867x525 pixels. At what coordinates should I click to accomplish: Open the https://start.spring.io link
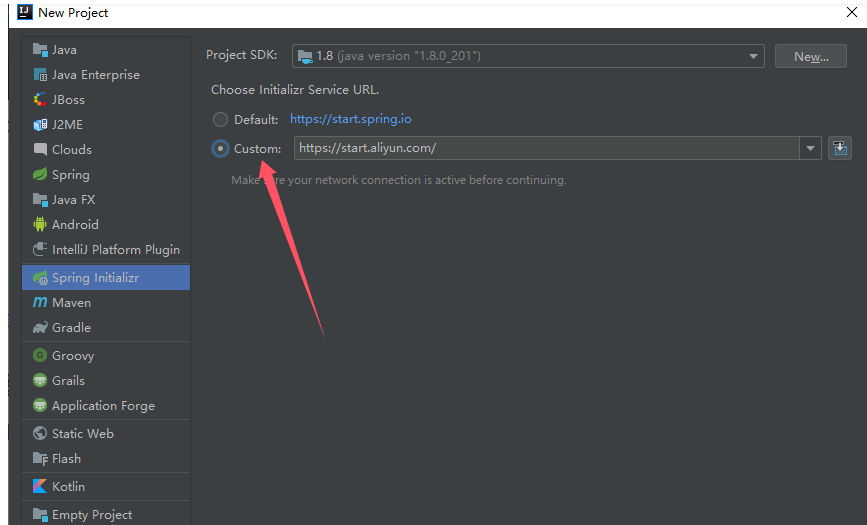pyautogui.click(x=351, y=119)
